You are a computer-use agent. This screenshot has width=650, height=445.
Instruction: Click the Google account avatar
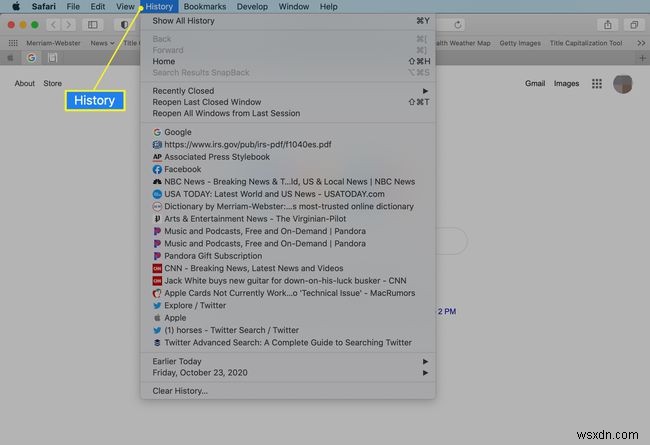(x=622, y=84)
